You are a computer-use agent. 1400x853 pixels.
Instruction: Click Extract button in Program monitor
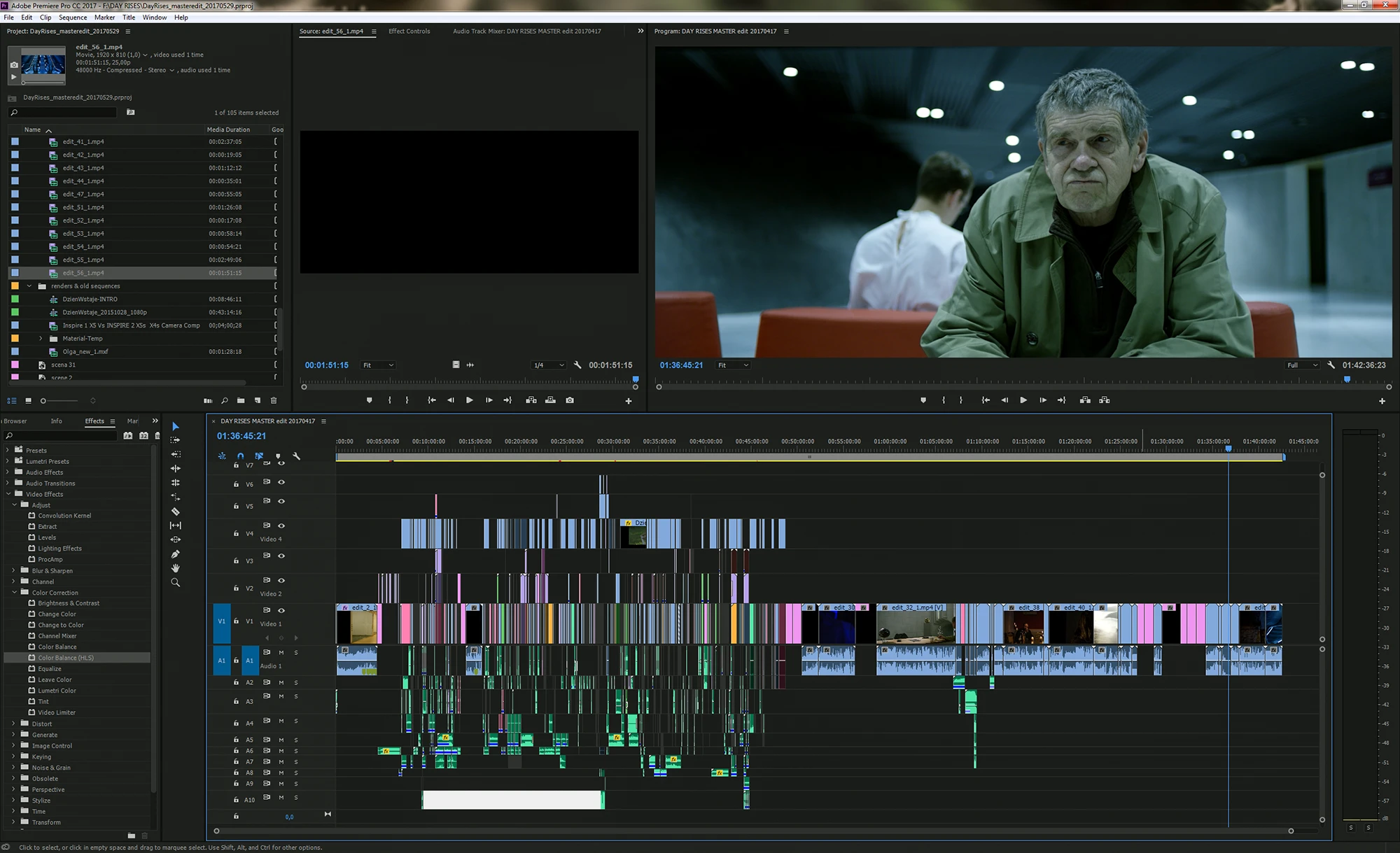[1105, 400]
